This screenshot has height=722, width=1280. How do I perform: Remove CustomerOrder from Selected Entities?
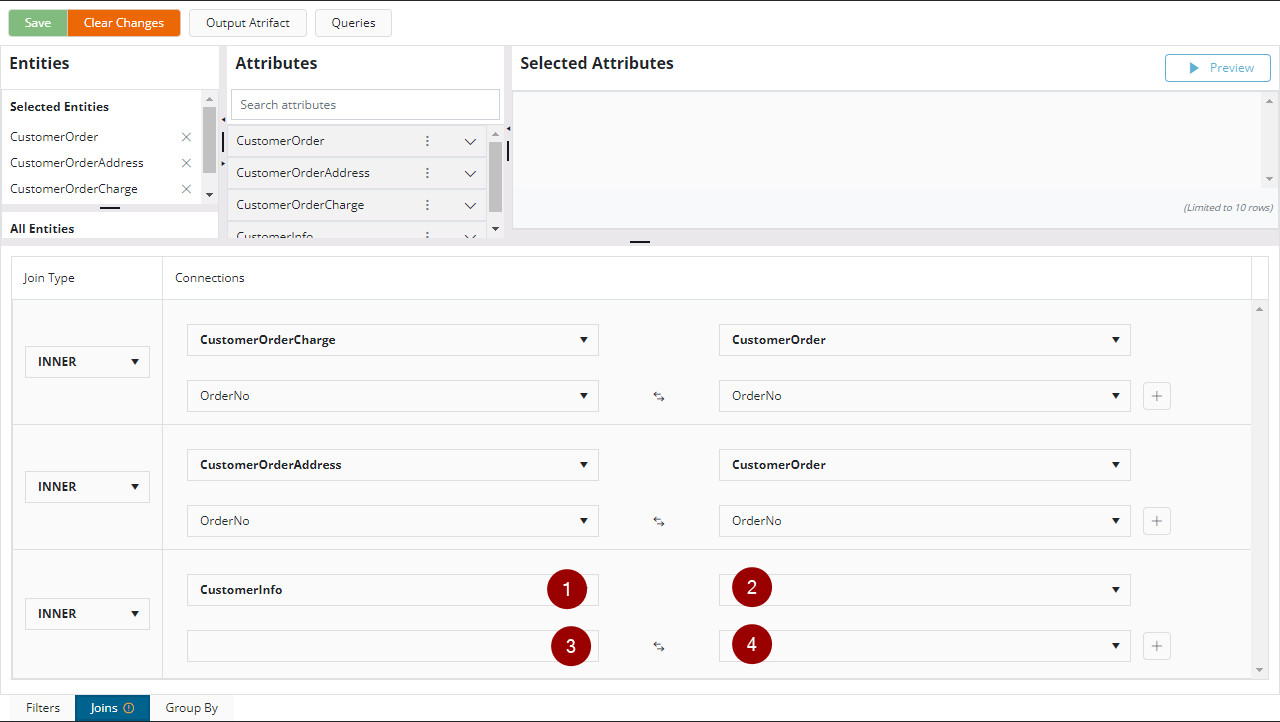click(x=186, y=137)
